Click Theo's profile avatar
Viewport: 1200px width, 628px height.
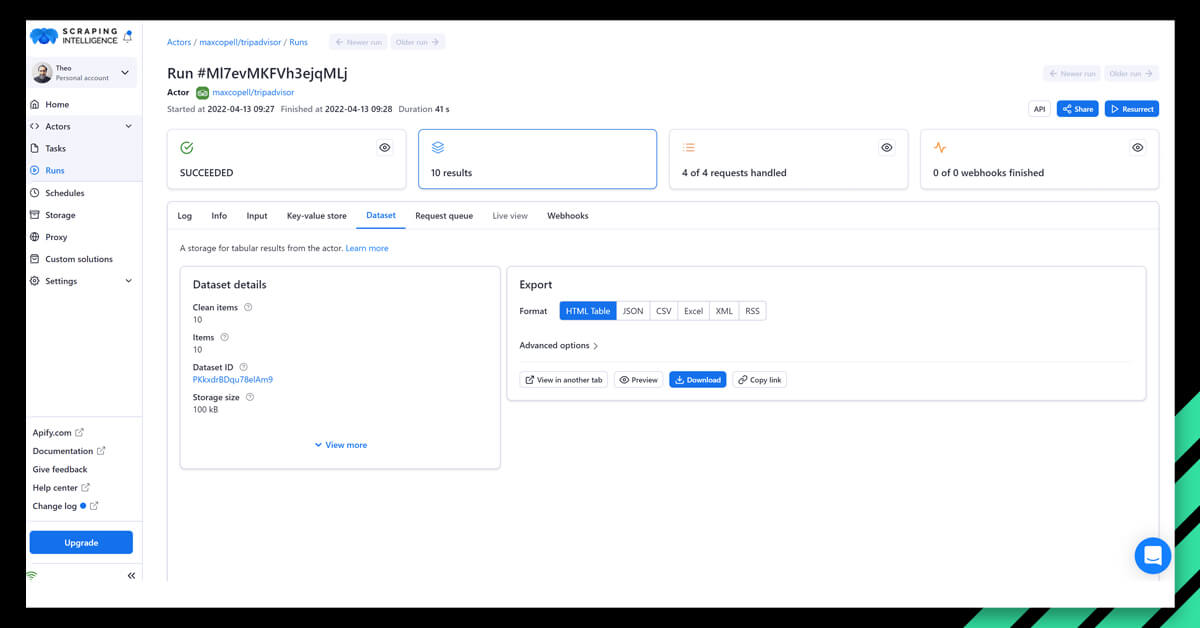pyautogui.click(x=42, y=73)
